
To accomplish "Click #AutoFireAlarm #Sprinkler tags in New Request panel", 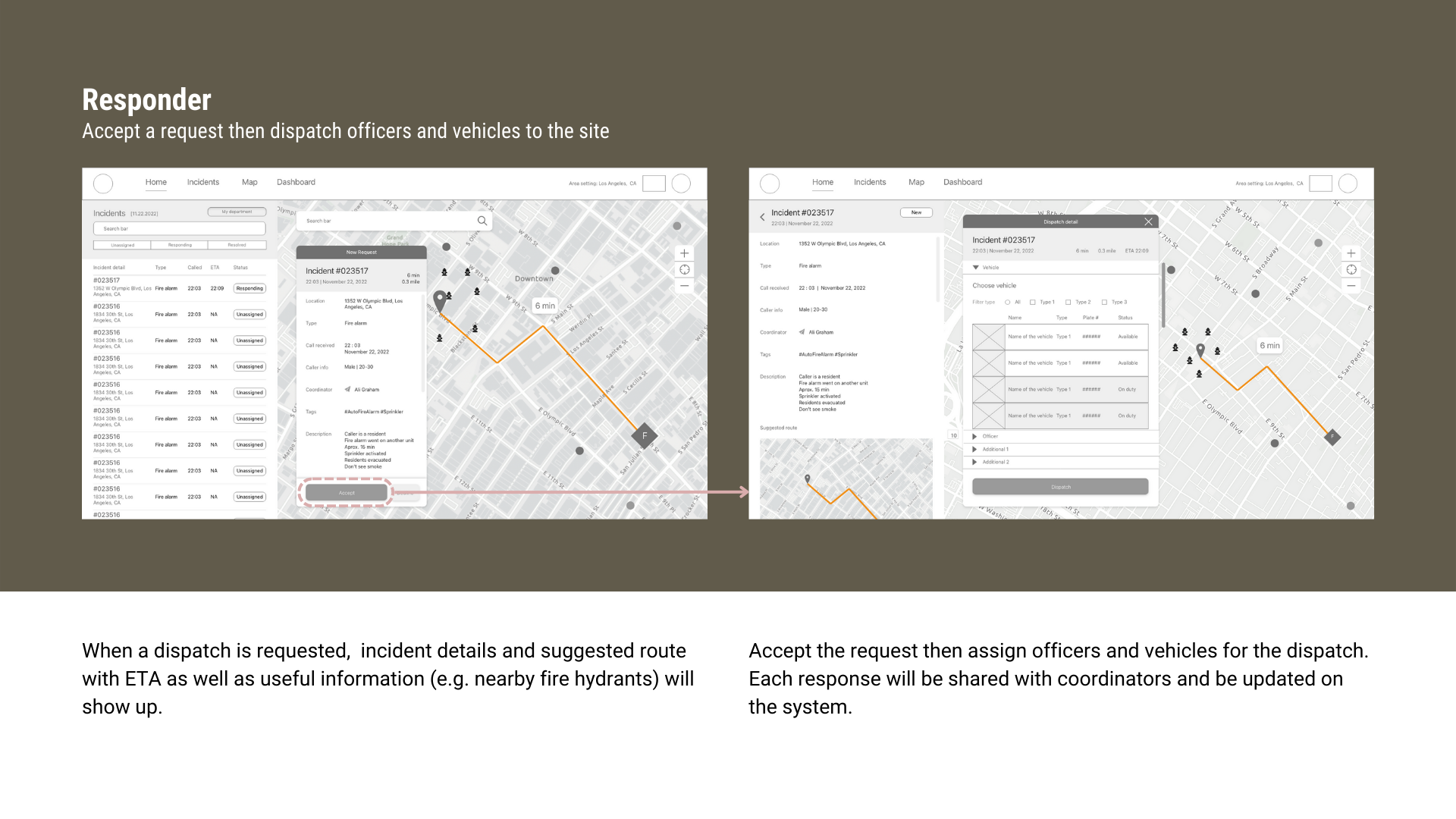I will point(374,412).
